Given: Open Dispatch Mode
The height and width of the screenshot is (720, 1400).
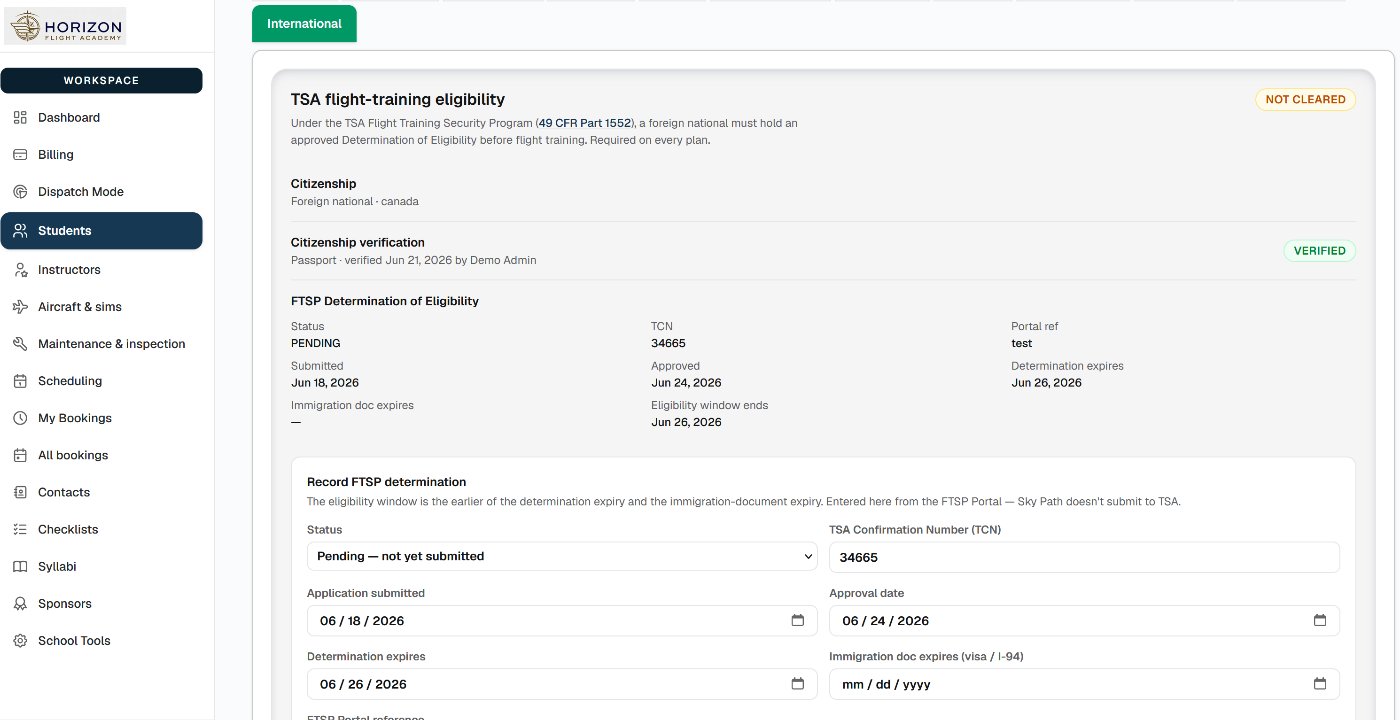Looking at the screenshot, I should pos(101,192).
